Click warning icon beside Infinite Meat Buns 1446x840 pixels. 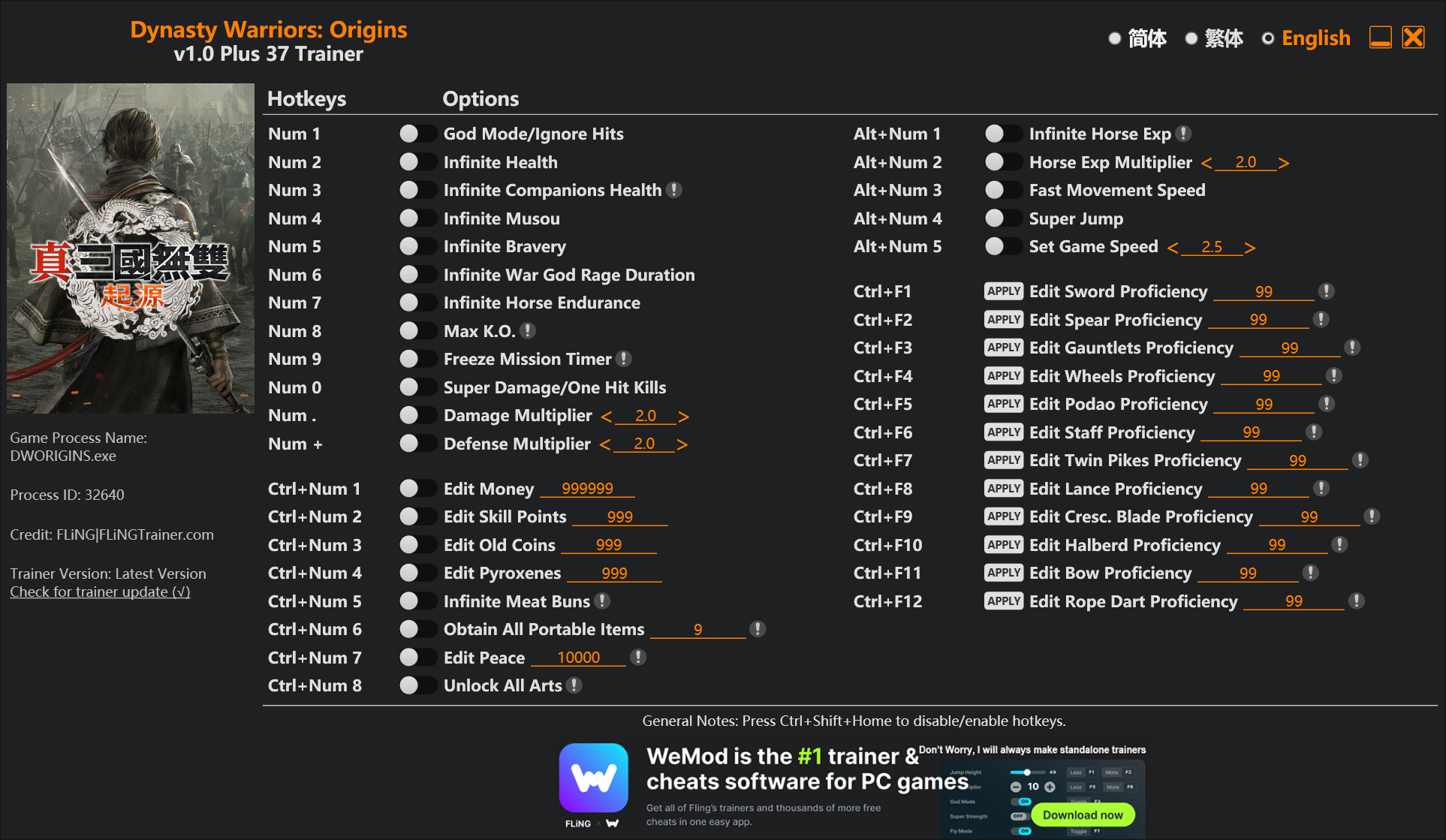point(601,601)
